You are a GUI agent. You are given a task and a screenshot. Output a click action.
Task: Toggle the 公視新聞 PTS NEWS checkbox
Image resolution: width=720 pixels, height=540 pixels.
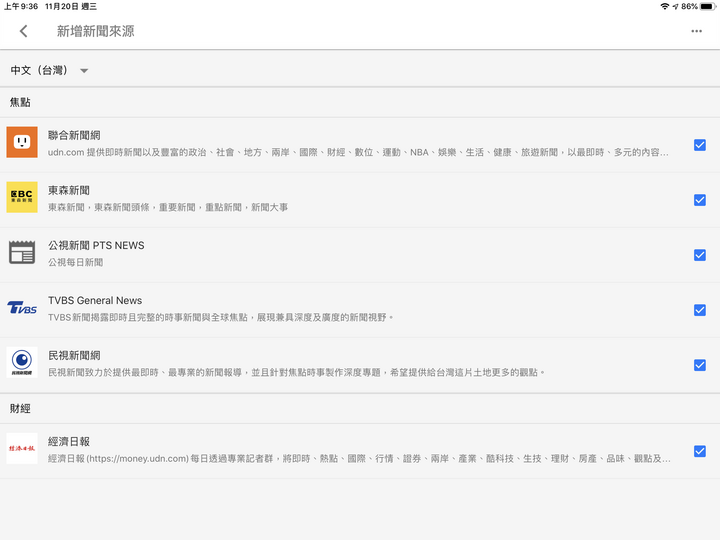(699, 255)
